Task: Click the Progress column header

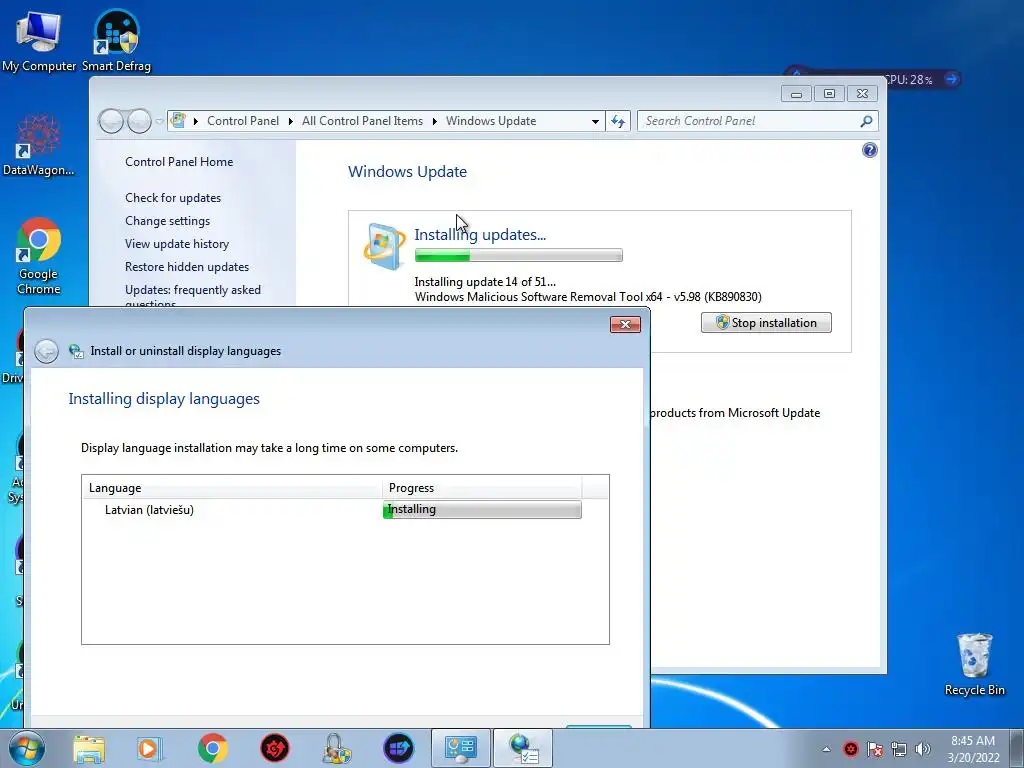Action: click(482, 488)
